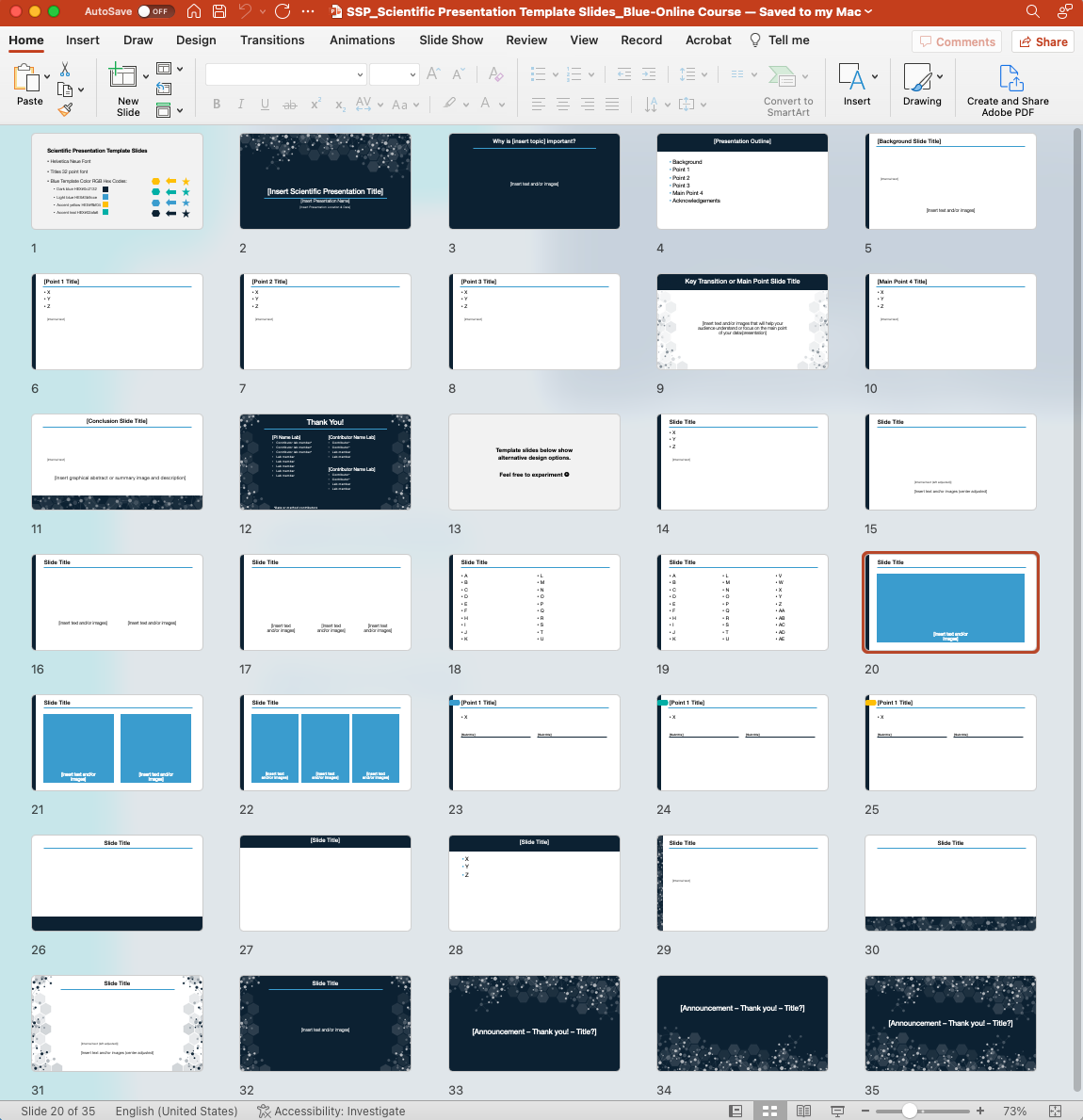Screen dimensions: 1083x1120
Task: Click Fit slide to window icon
Action: (1055, 1111)
